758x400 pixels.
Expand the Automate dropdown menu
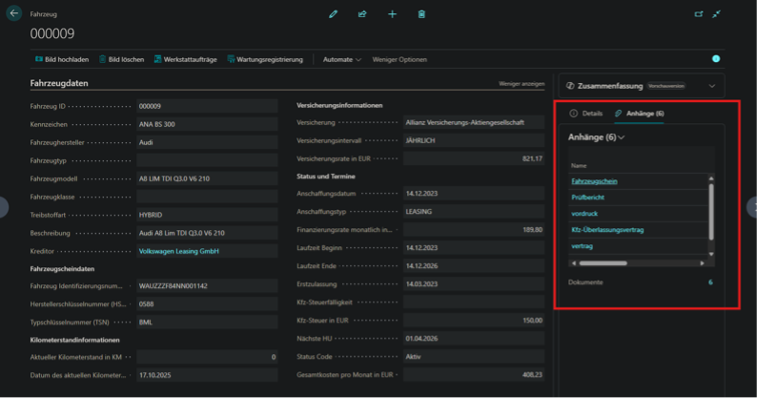coord(342,59)
